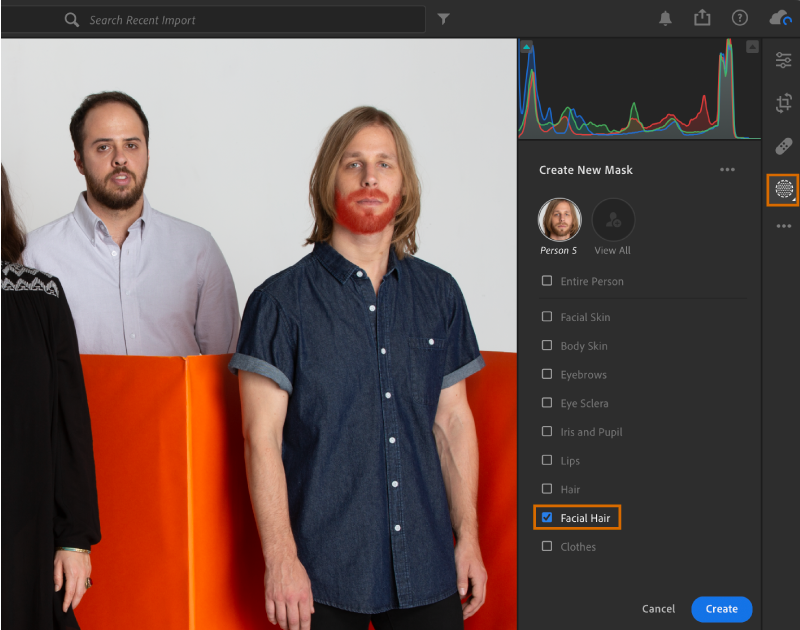Cancel the mask creation
This screenshot has height=630, width=800.
click(658, 609)
